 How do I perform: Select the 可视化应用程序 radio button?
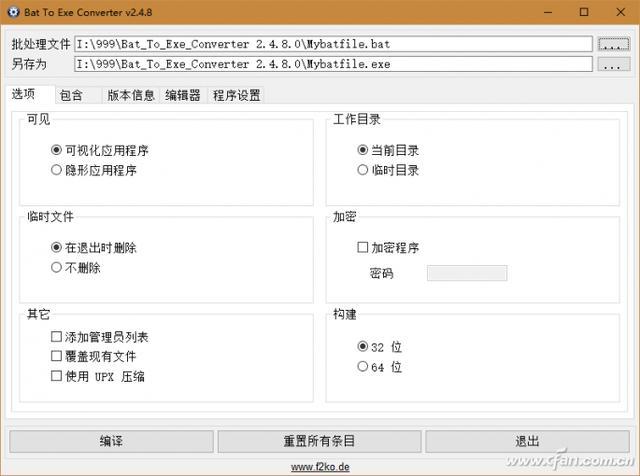(x=56, y=150)
